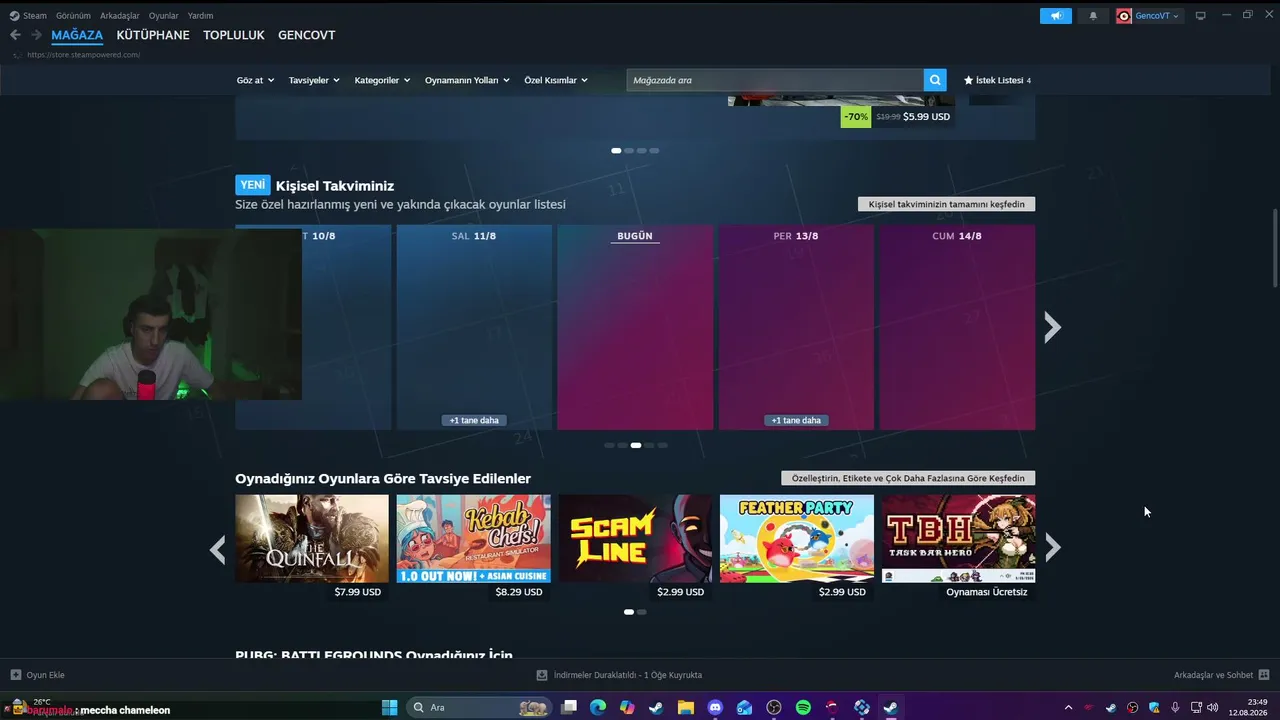Viewport: 1280px width, 720px height.
Task: Open the Yardım menu
Action: [x=200, y=16]
